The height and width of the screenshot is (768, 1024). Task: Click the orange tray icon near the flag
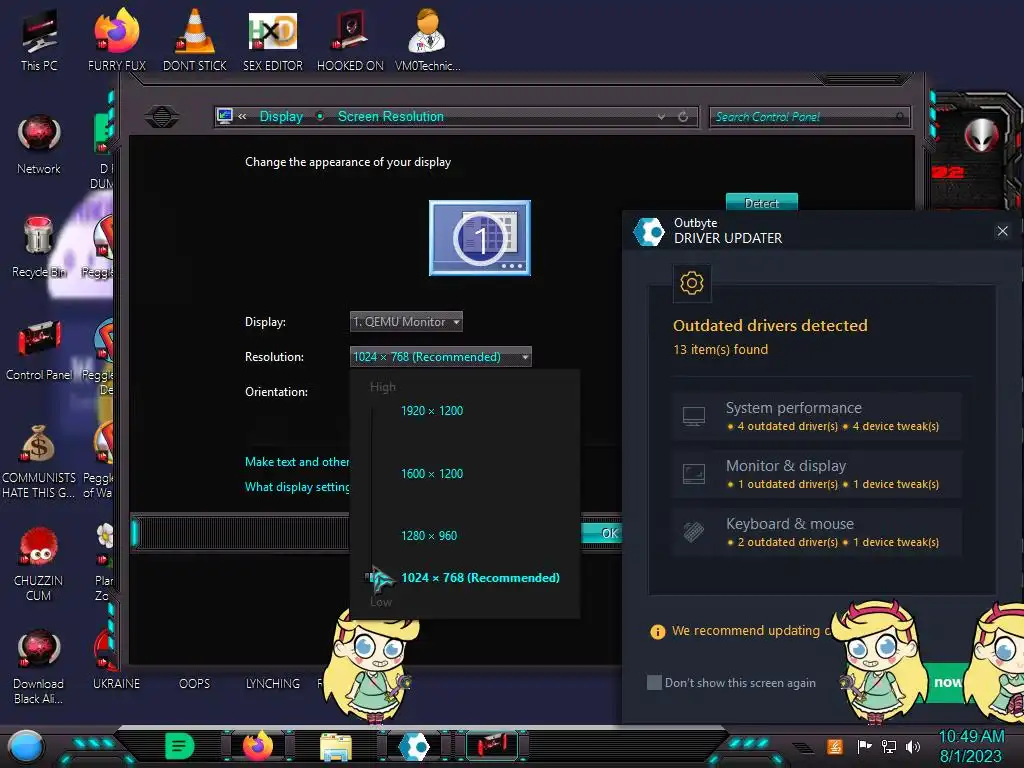click(x=835, y=746)
